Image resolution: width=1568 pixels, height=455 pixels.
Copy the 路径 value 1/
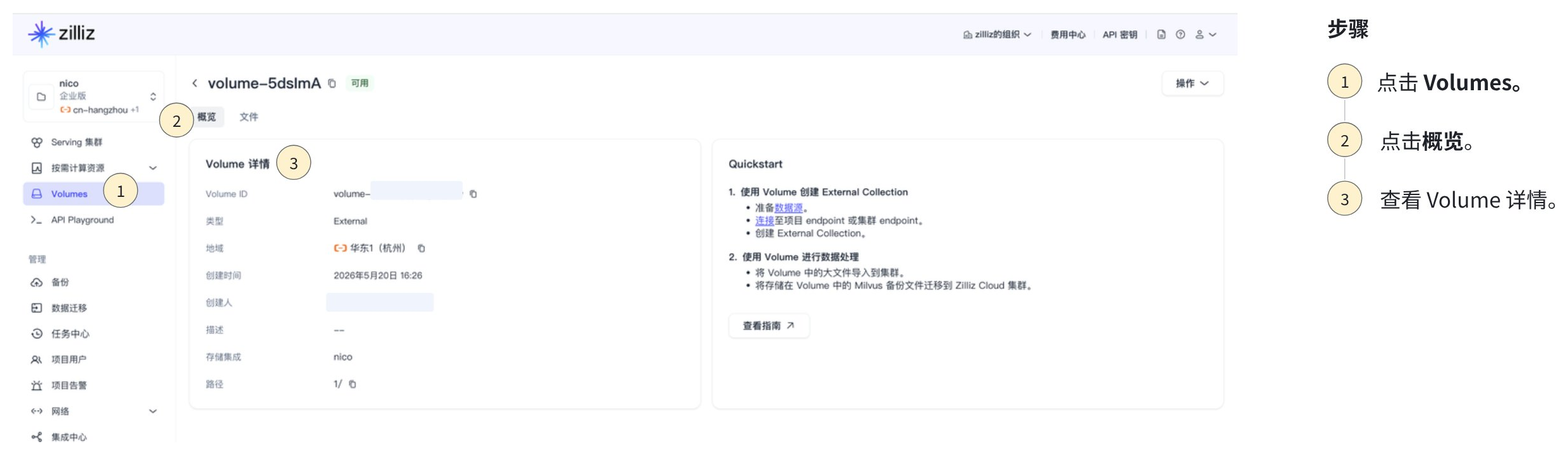[353, 384]
